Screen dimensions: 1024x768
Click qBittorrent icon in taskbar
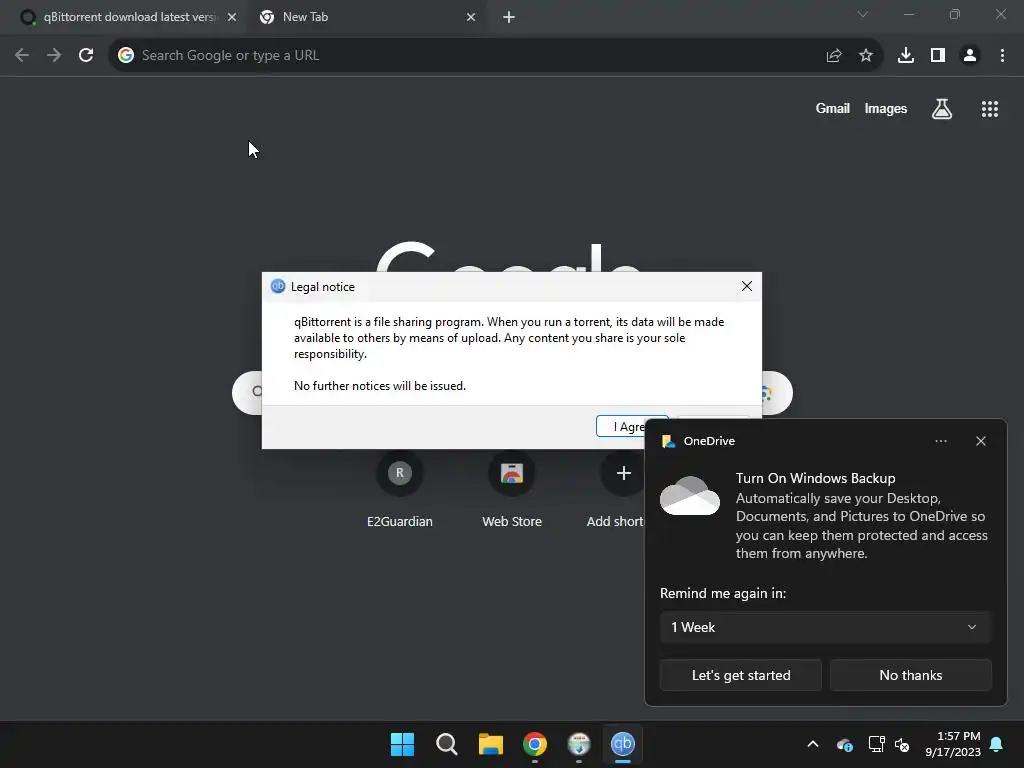(622, 744)
